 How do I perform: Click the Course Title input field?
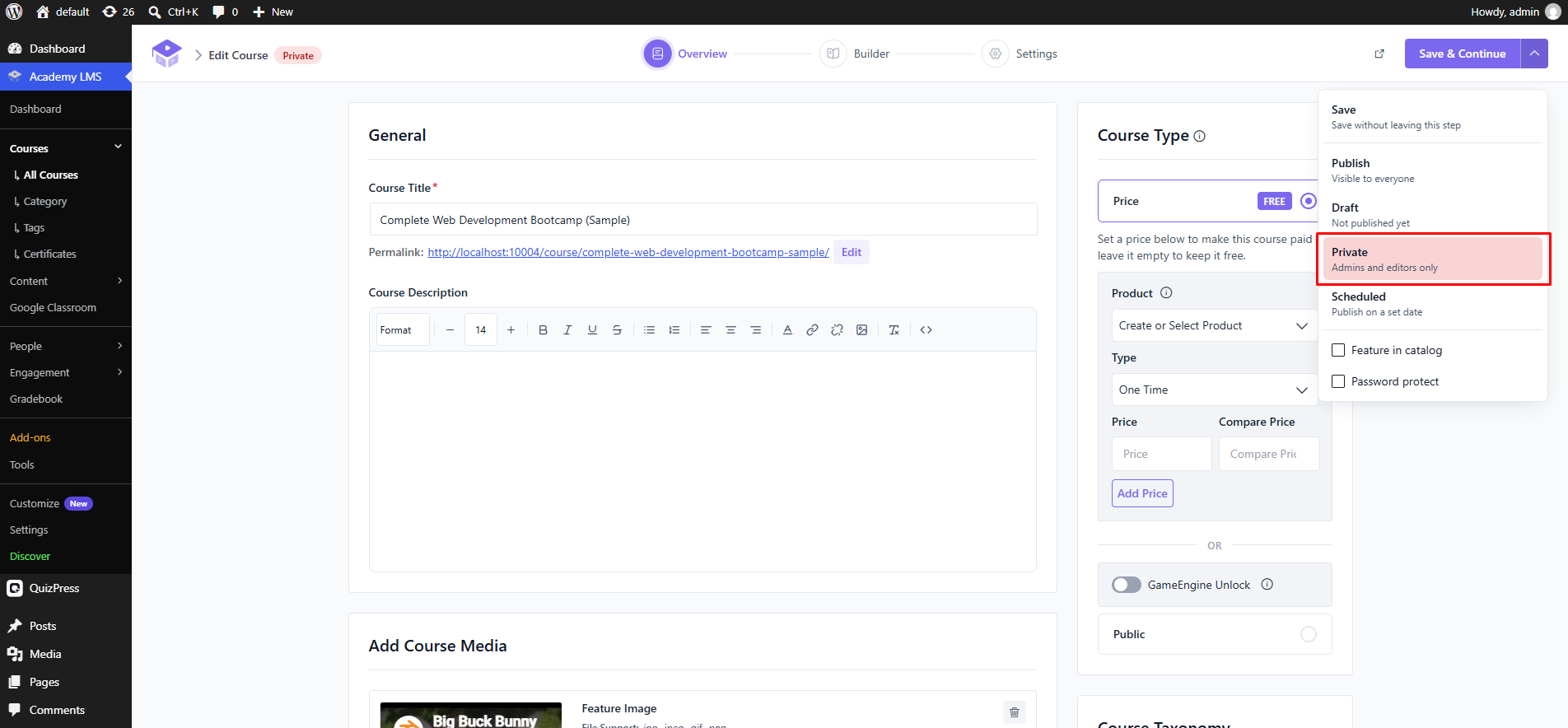[x=702, y=220]
